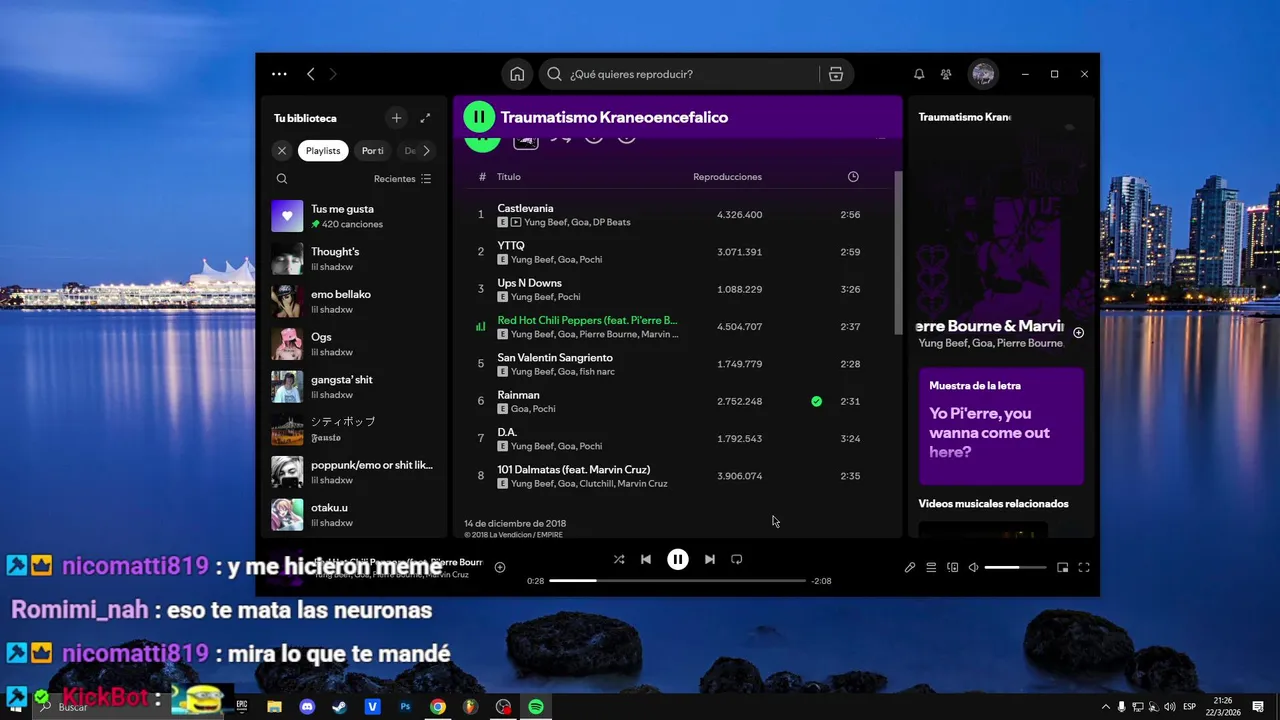The width and height of the screenshot is (1280, 720).
Task: Switch Spotify to full screen mode
Action: click(1084, 567)
